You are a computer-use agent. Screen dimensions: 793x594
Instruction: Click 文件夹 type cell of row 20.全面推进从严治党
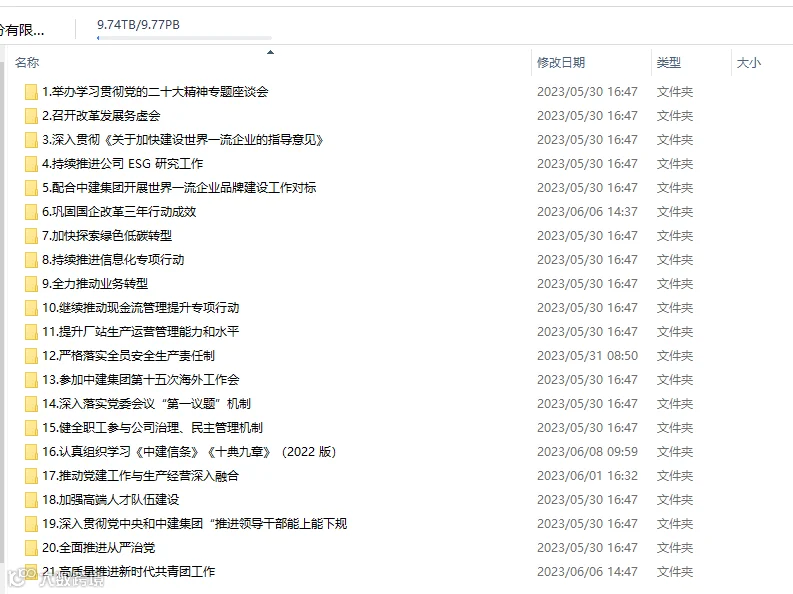click(675, 548)
